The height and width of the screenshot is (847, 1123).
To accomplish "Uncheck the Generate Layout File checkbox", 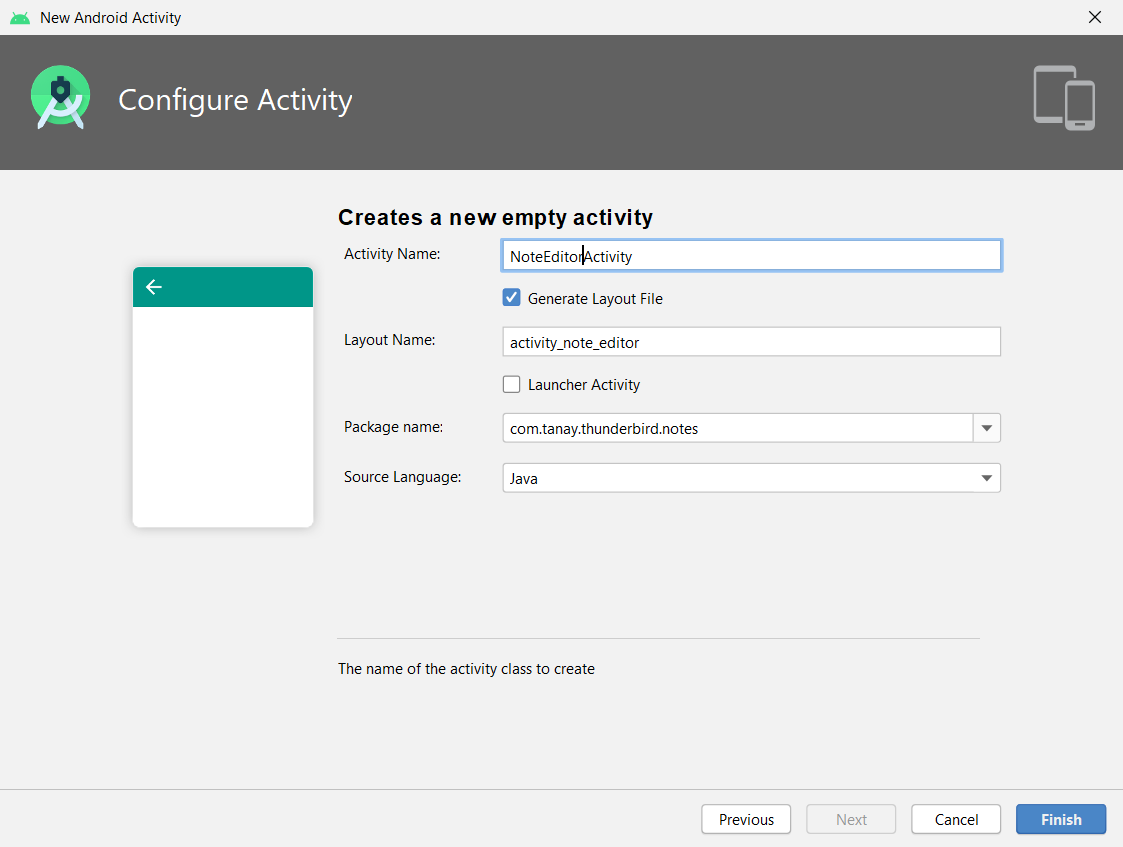I will pyautogui.click(x=511, y=298).
